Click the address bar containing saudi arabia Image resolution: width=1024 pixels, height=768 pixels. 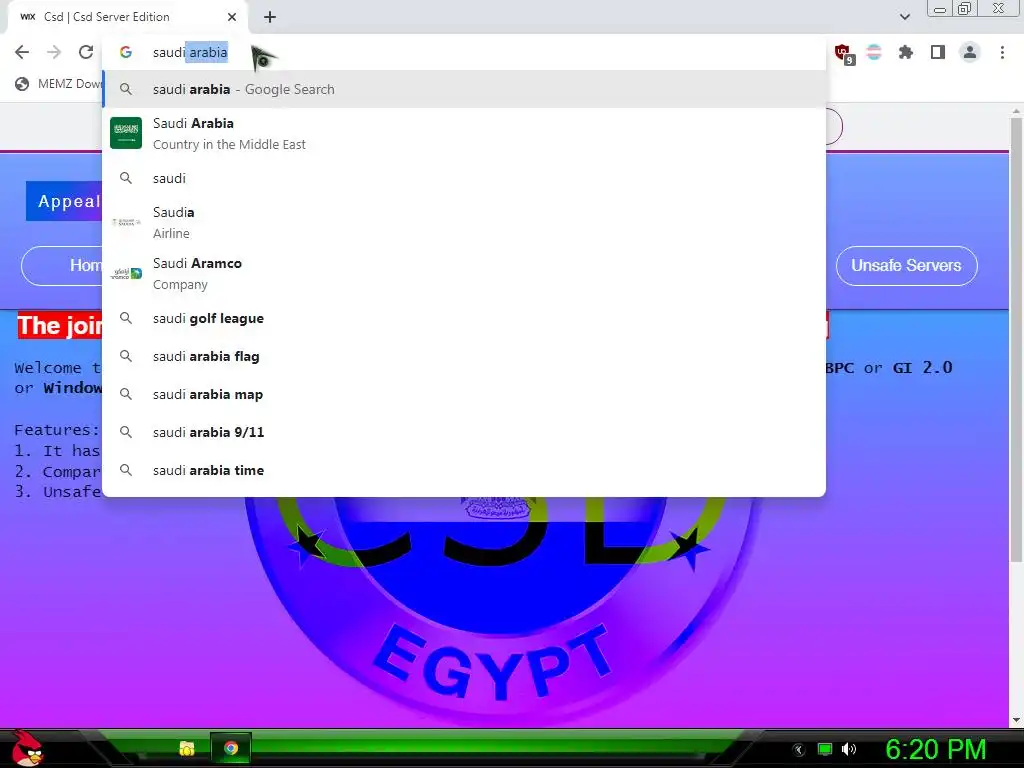point(464,52)
